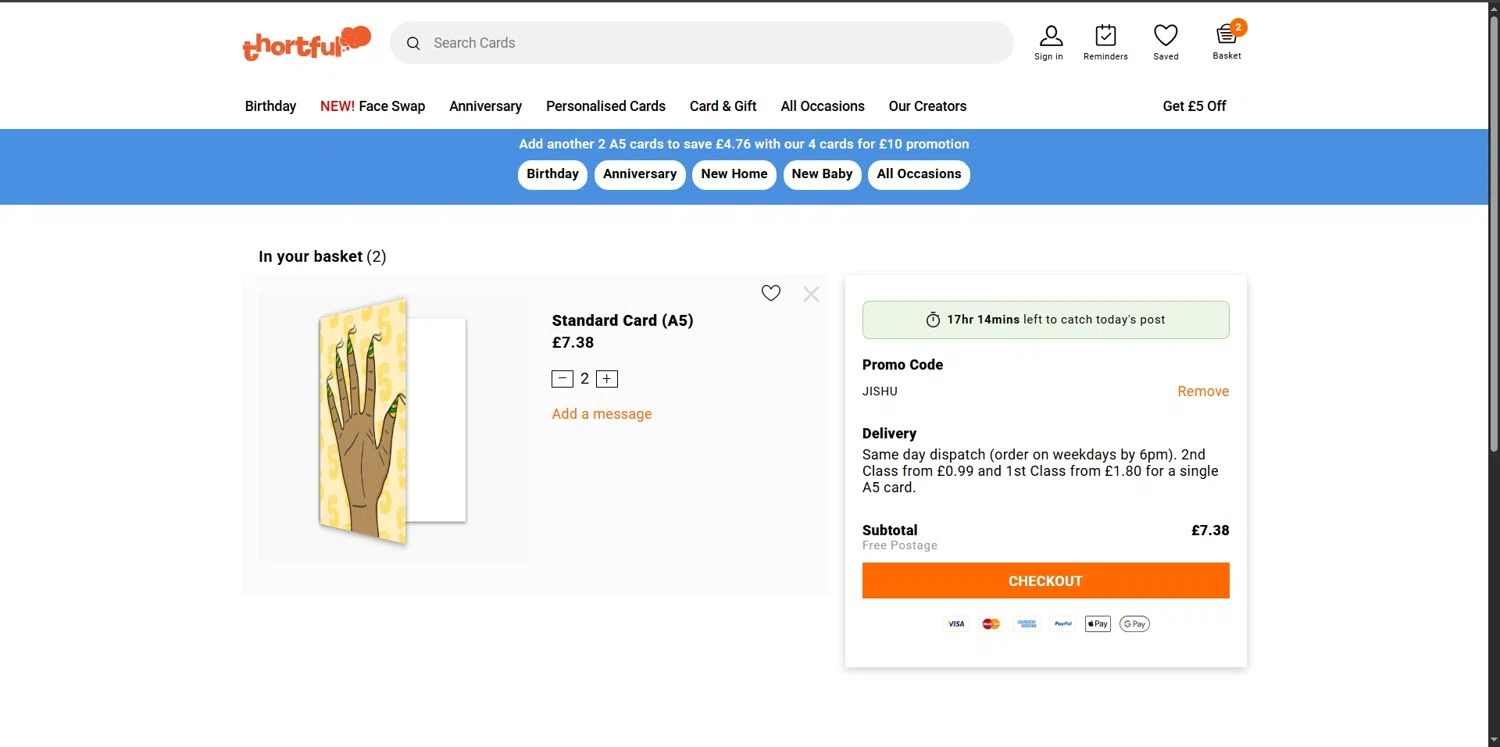Remove the JISHU promo code

point(1203,391)
